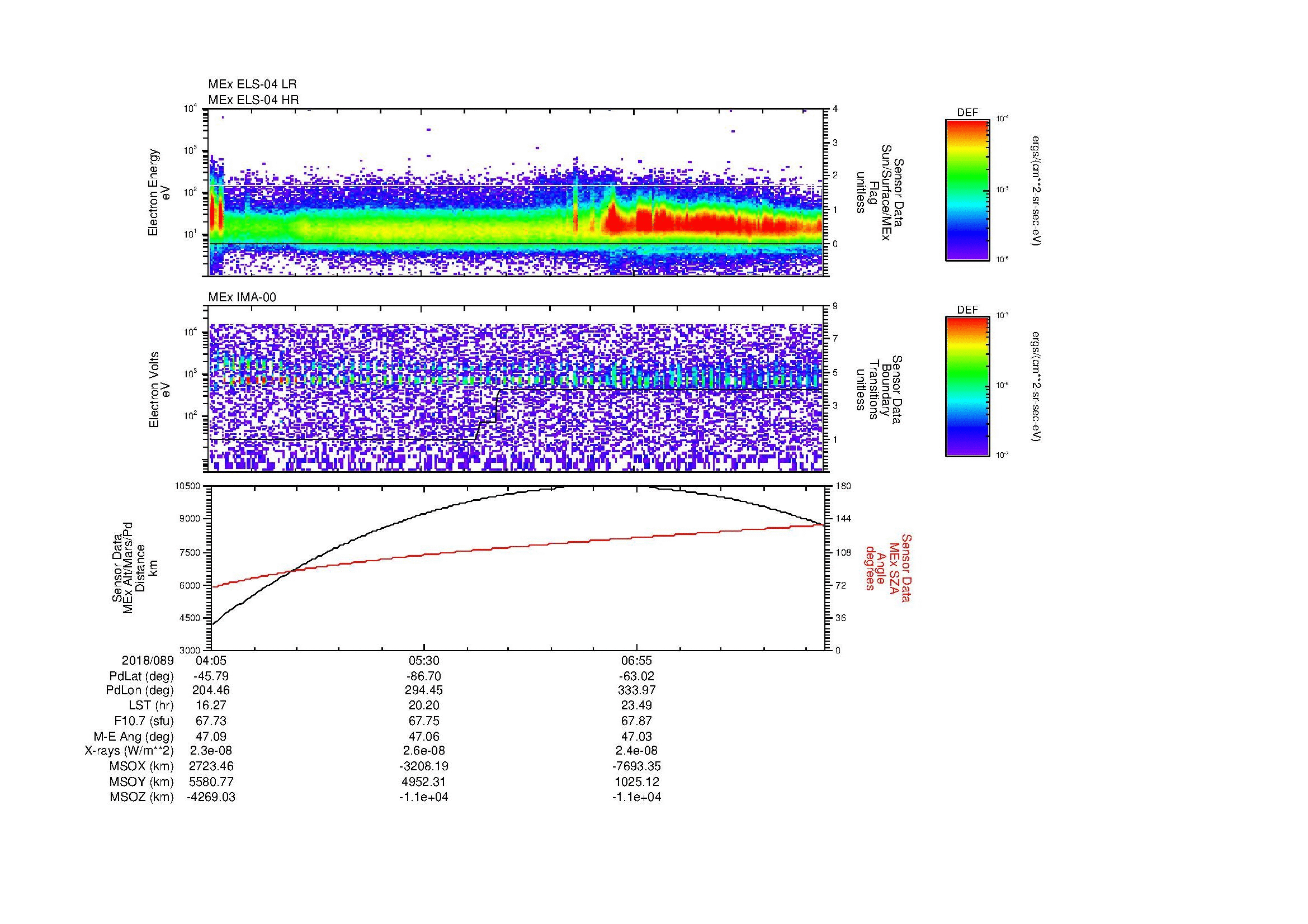The image size is (1308, 924).
Task: Click the X-rays value '2.6e-08'
Action: pyautogui.click(x=424, y=751)
